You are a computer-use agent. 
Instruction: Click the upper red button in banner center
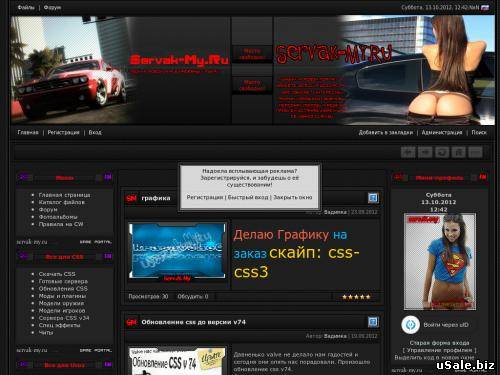pos(252,54)
